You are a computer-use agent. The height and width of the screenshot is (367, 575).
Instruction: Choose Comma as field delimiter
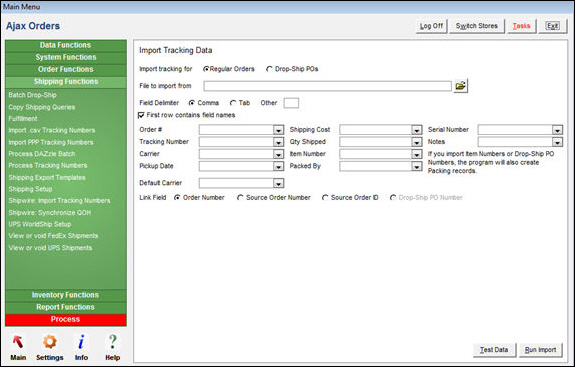pyautogui.click(x=191, y=103)
